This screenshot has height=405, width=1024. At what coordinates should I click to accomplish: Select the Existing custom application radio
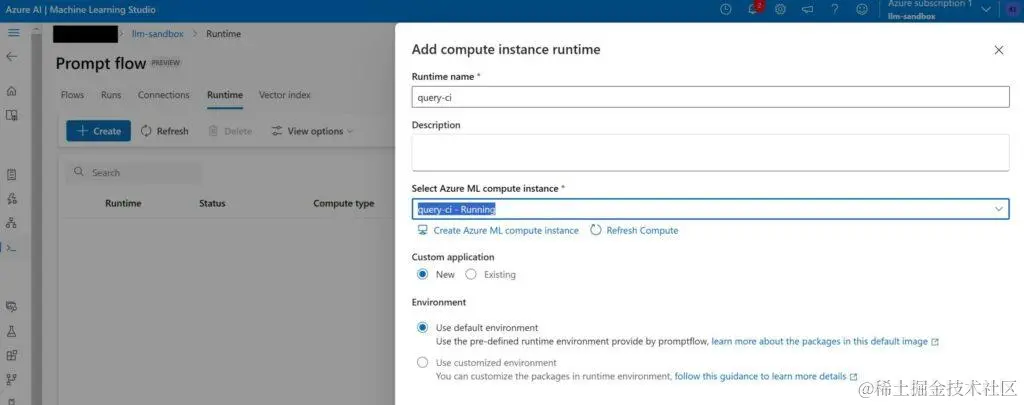coord(471,274)
